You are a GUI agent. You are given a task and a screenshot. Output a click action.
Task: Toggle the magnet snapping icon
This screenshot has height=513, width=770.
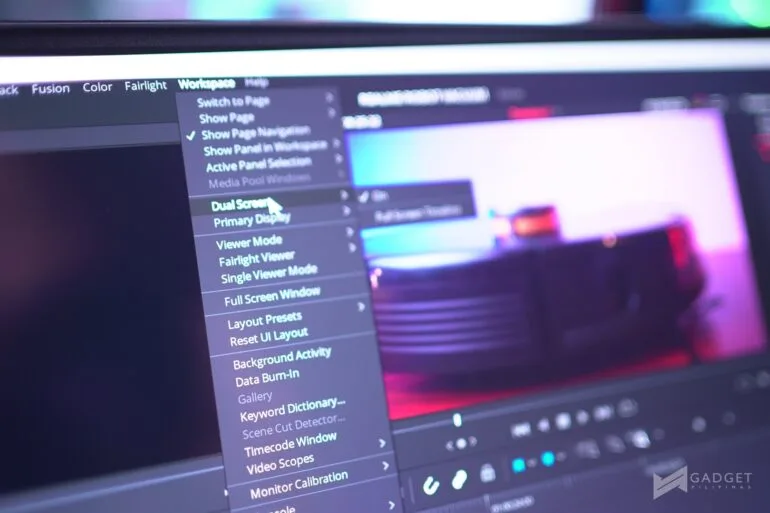coord(431,485)
